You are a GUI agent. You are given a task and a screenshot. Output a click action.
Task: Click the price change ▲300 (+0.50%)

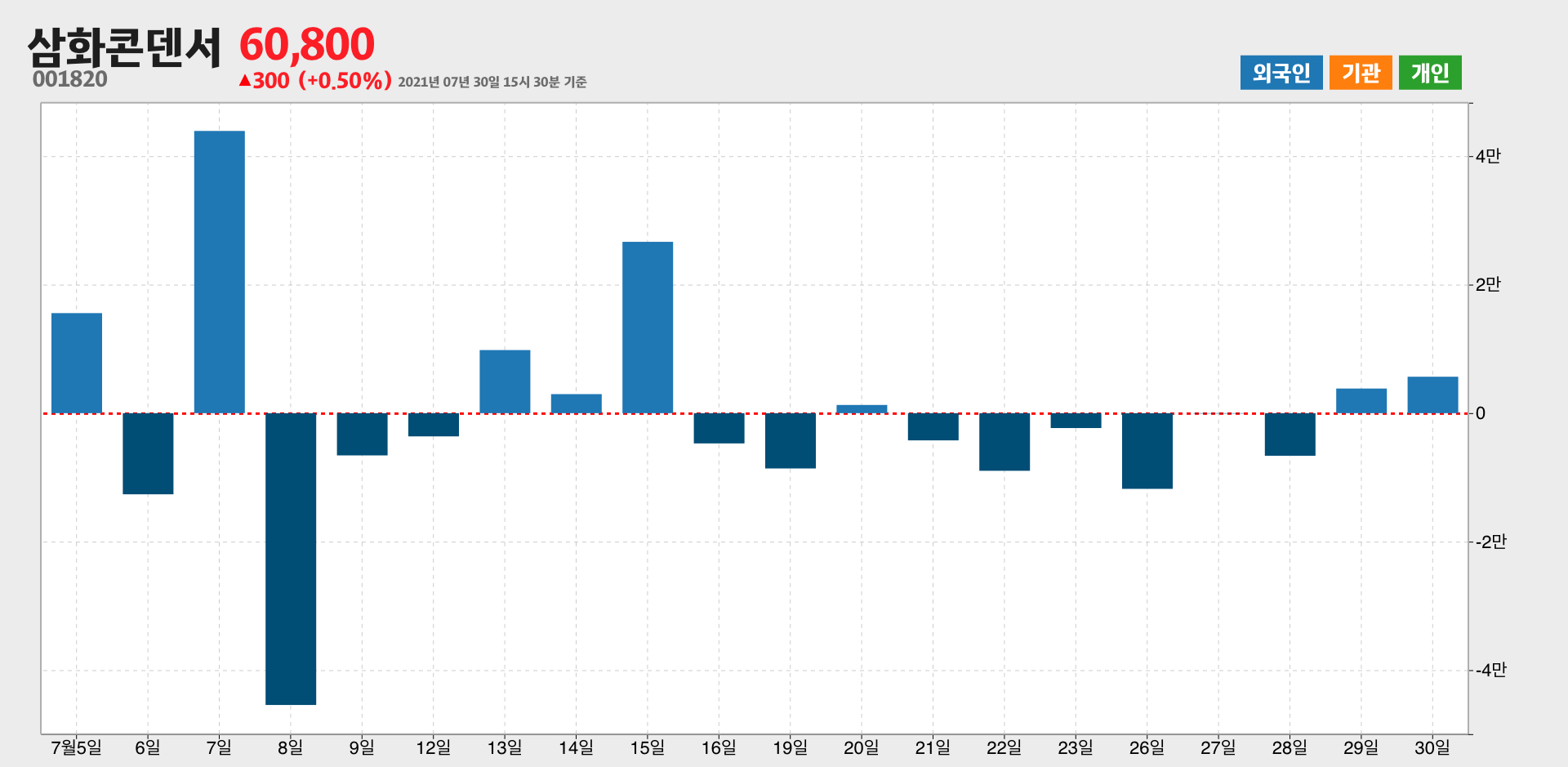click(315, 81)
